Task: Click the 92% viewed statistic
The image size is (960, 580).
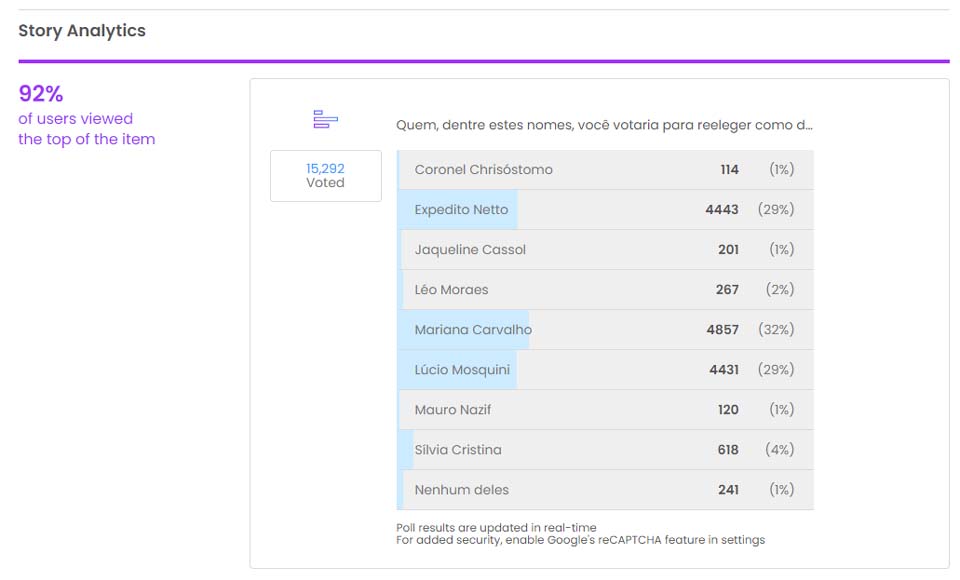Action: (x=41, y=94)
